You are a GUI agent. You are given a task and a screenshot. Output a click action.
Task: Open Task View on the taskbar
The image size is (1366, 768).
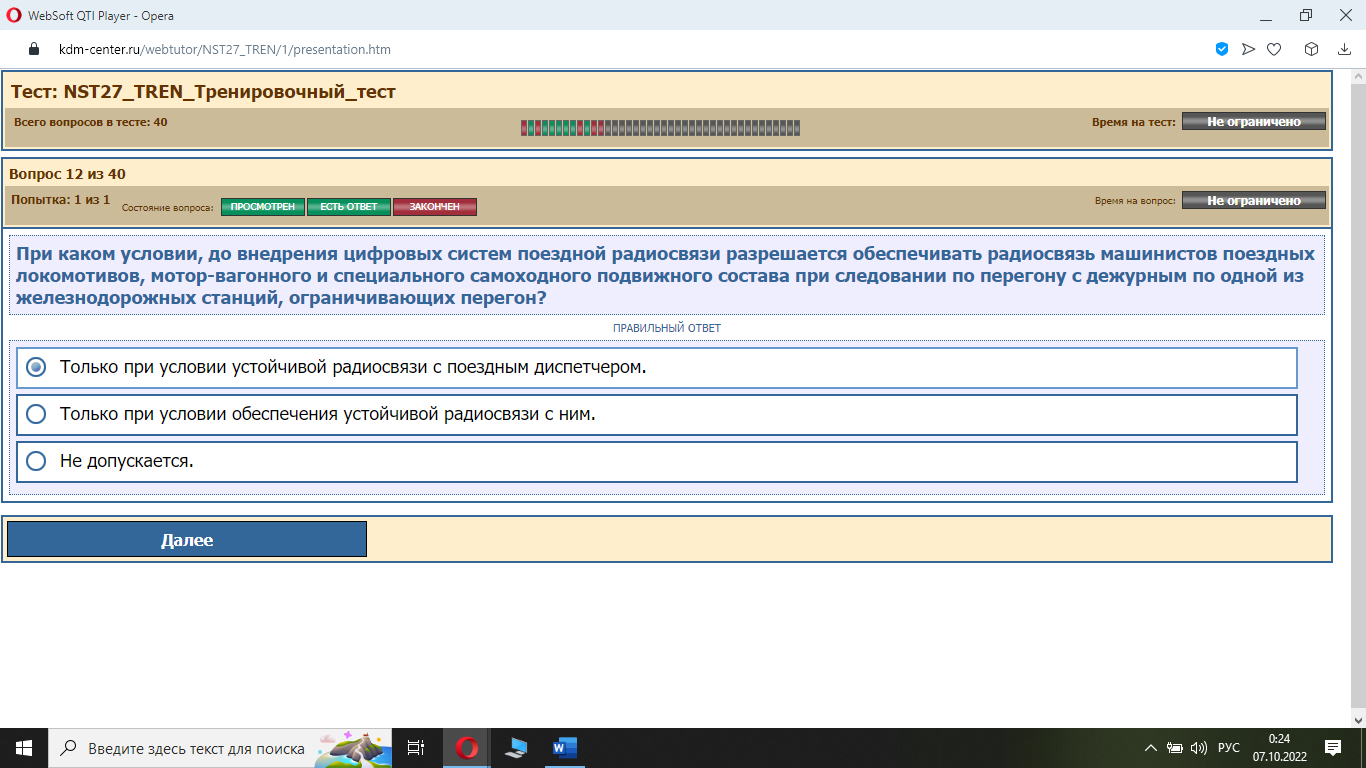(417, 748)
